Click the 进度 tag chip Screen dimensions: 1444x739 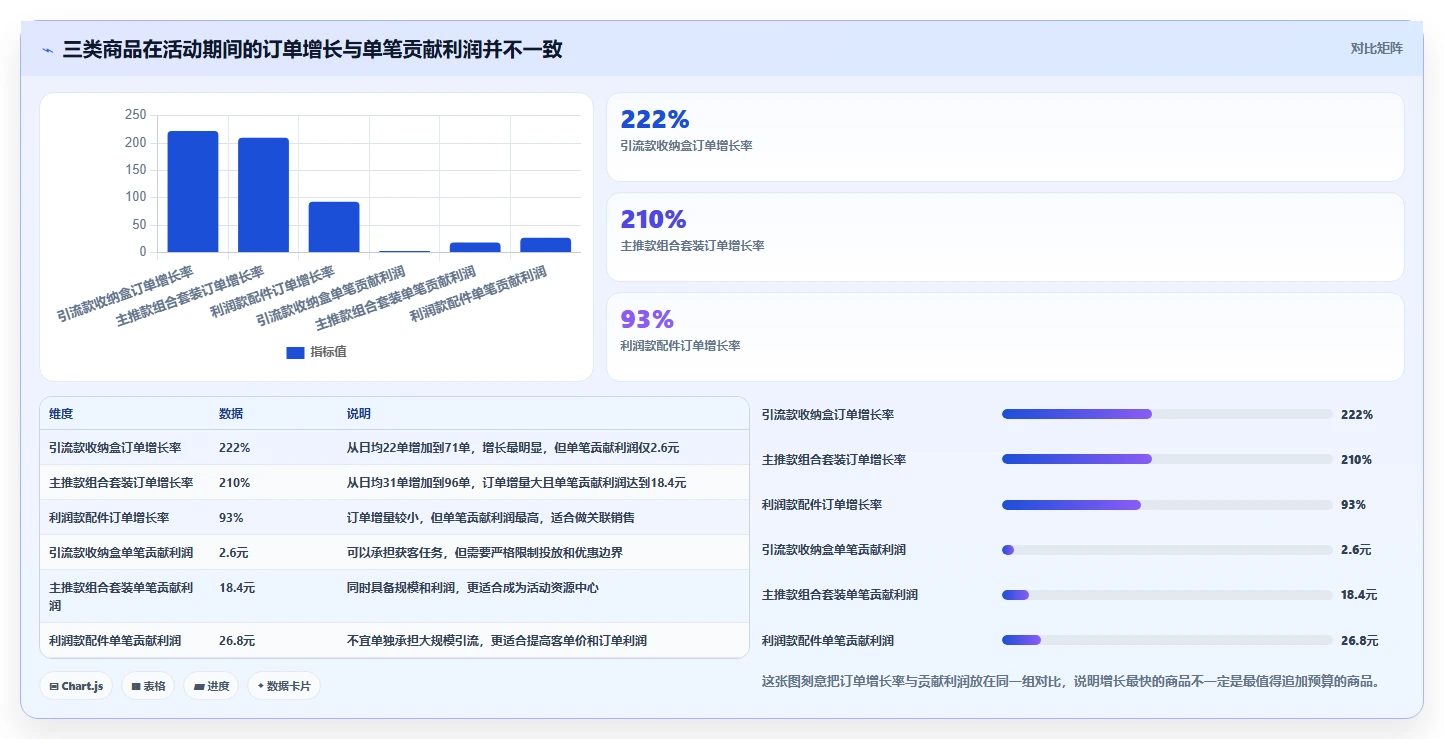pos(211,686)
